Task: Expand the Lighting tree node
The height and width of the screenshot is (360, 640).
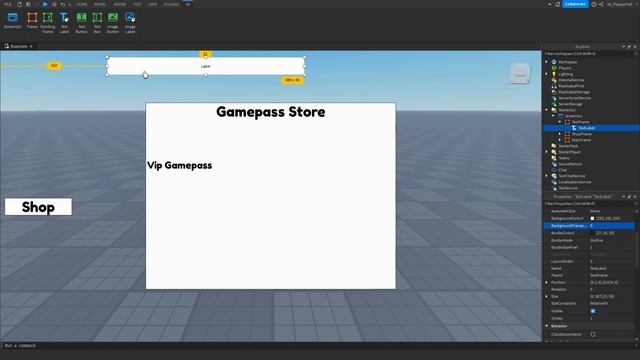Action: pyautogui.click(x=547, y=74)
